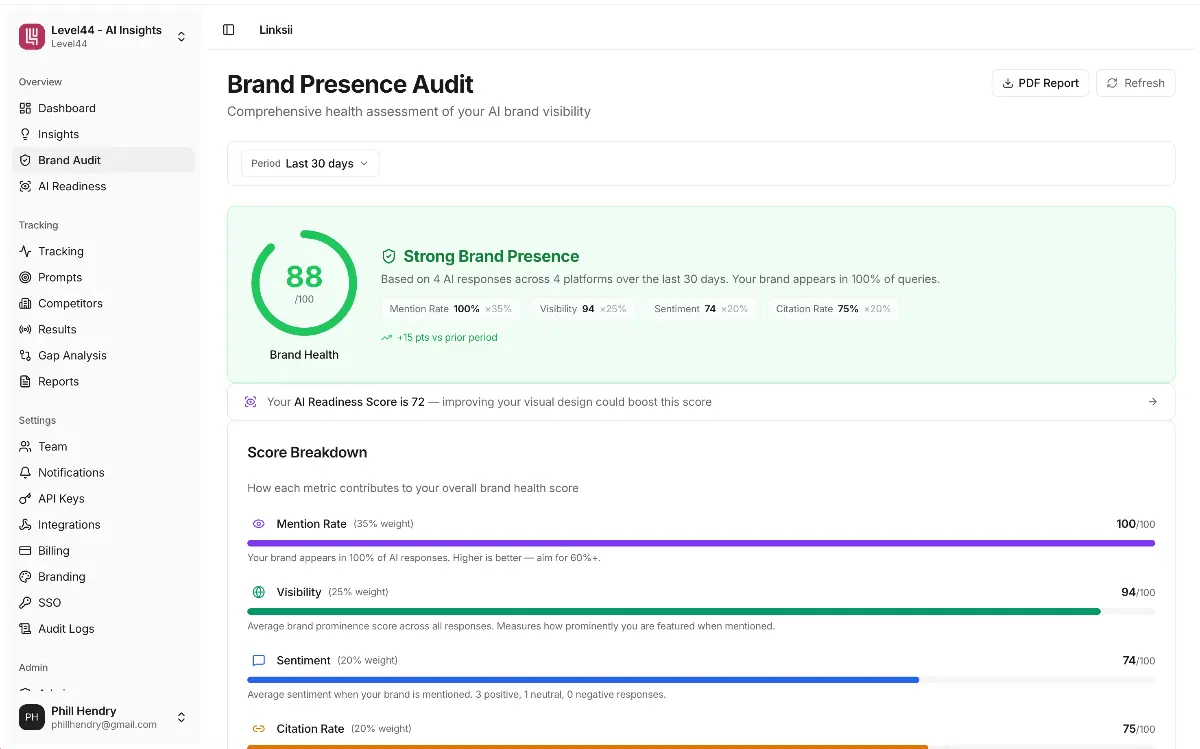Toggle the sidebar collapse icon

tap(229, 30)
